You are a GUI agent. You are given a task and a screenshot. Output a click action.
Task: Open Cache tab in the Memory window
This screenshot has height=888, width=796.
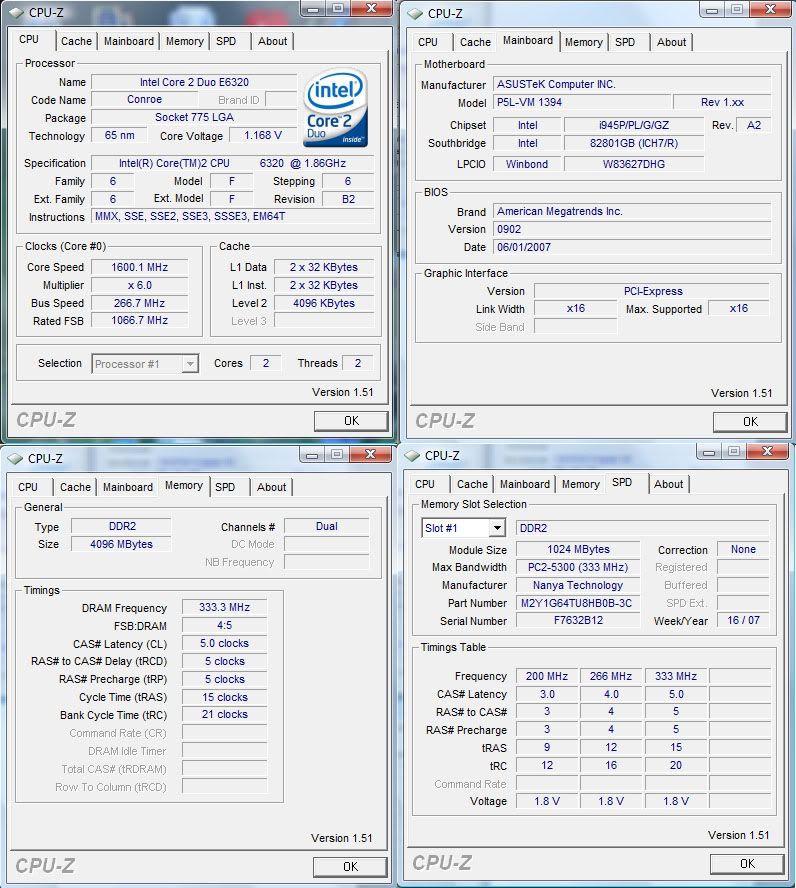75,487
